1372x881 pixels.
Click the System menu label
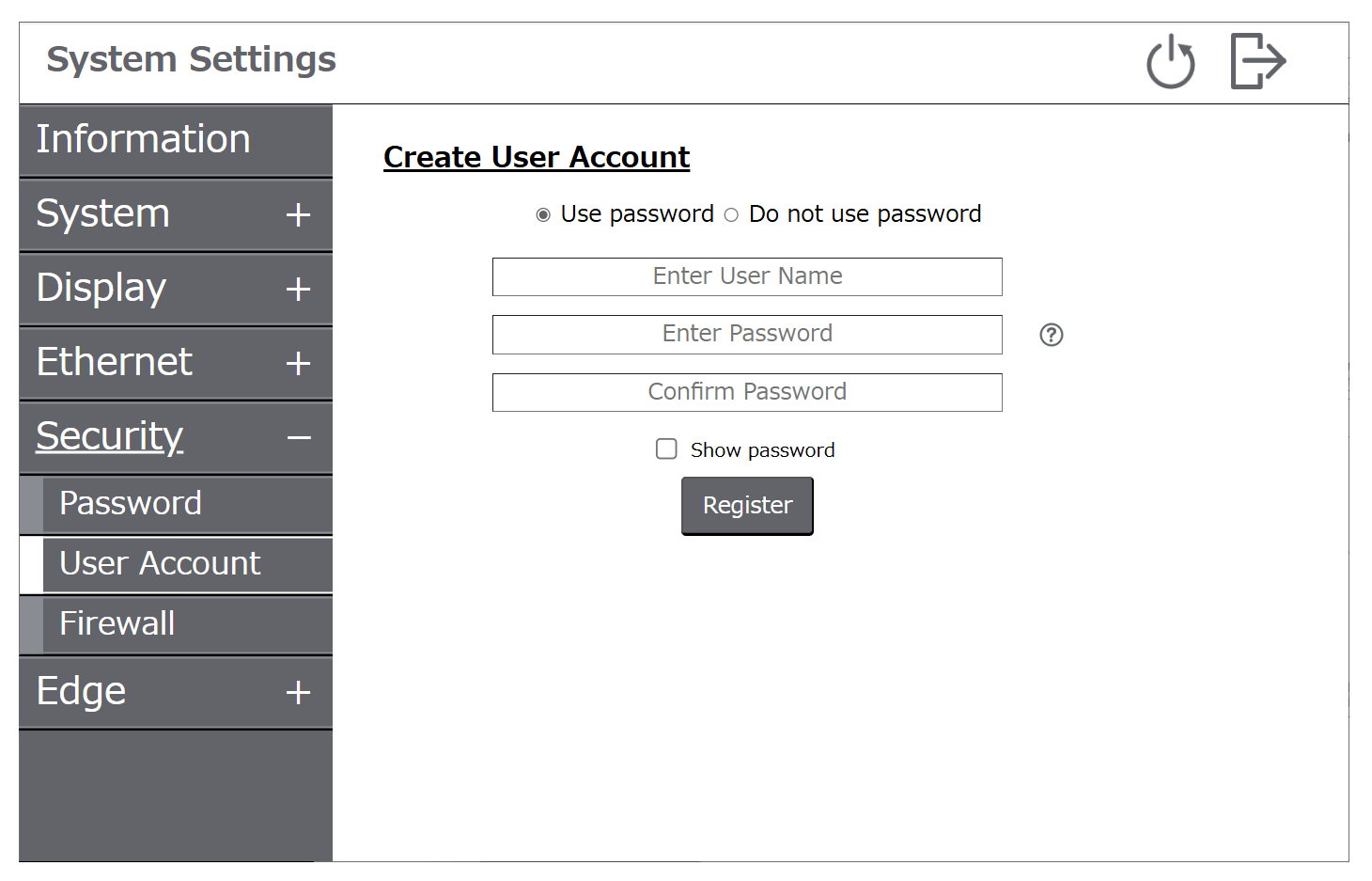[102, 213]
